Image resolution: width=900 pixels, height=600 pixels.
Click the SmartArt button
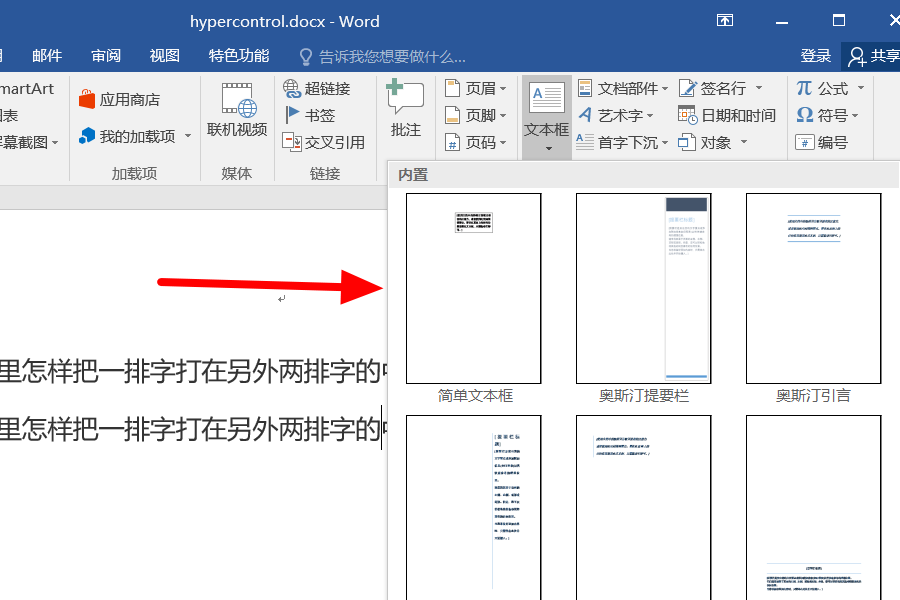pos(27,88)
